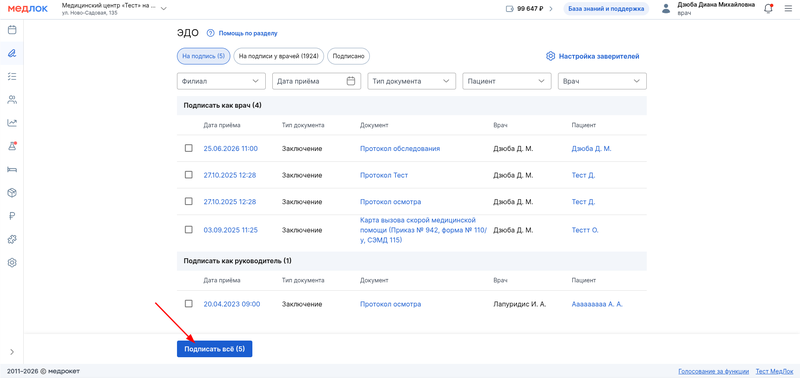Image resolution: width=800 pixels, height=378 pixels.
Task: Open the Пациент filter dropdown
Action: click(507, 81)
